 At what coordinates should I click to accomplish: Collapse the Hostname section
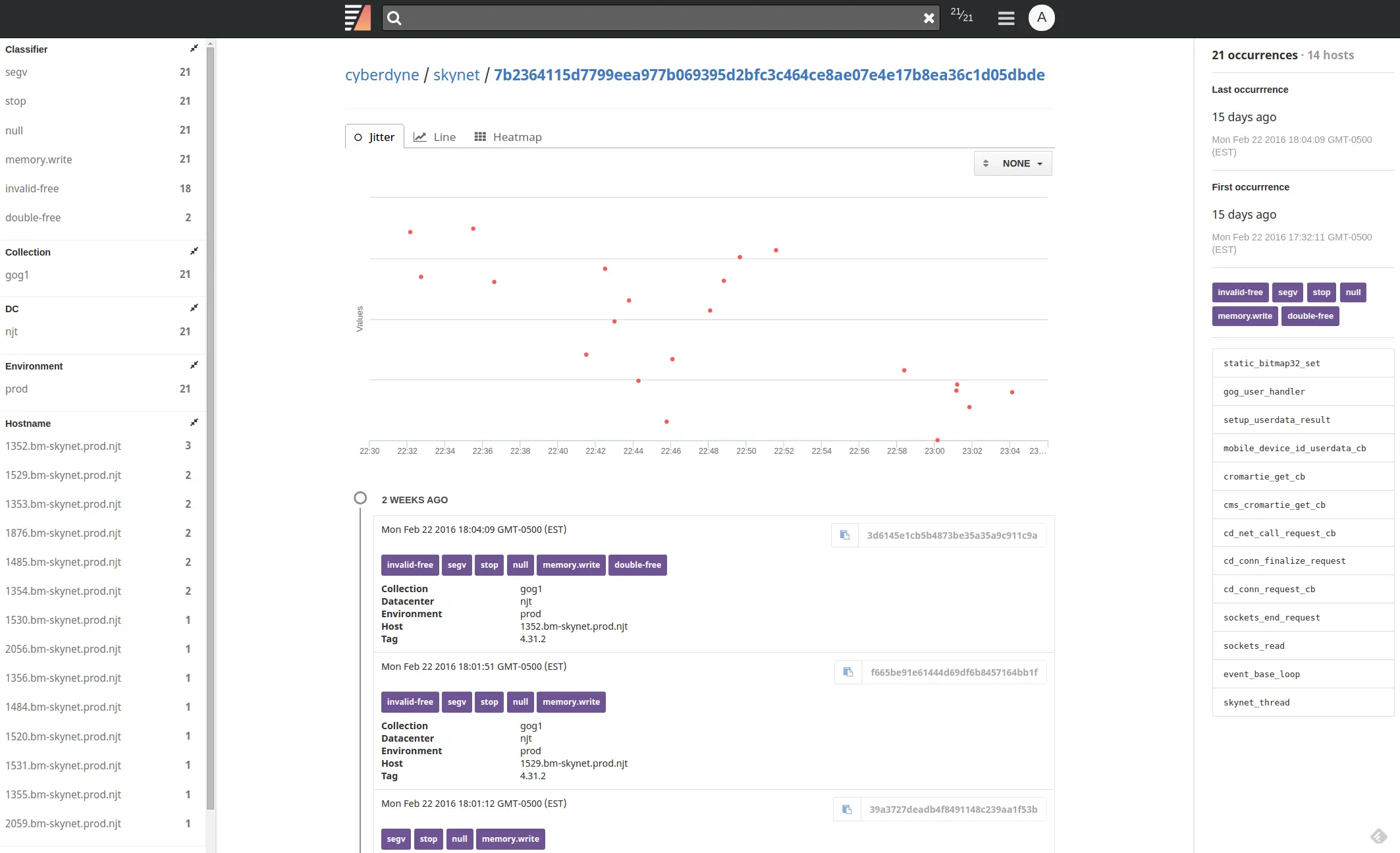(x=194, y=422)
